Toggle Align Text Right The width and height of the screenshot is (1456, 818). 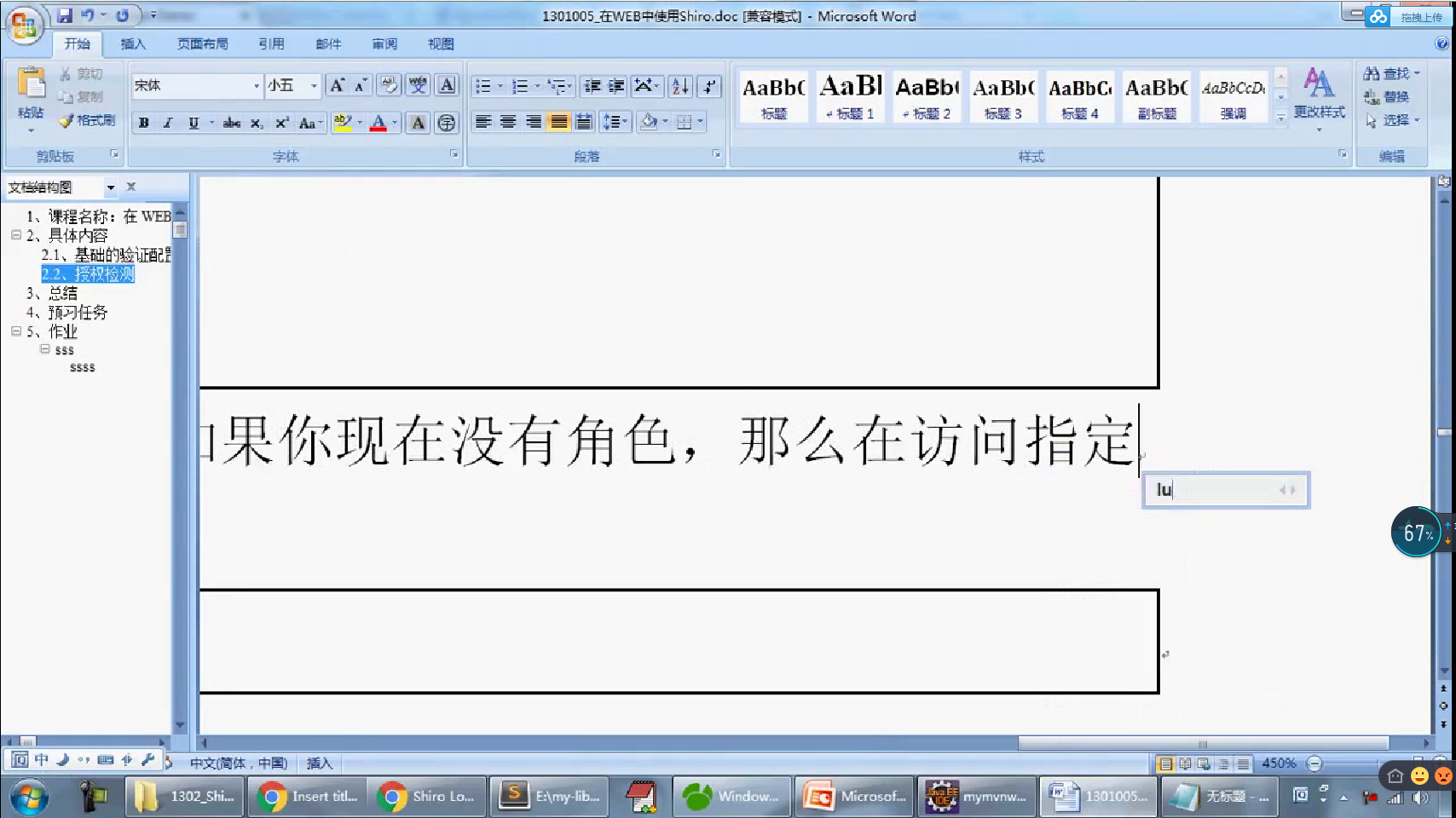pos(534,122)
